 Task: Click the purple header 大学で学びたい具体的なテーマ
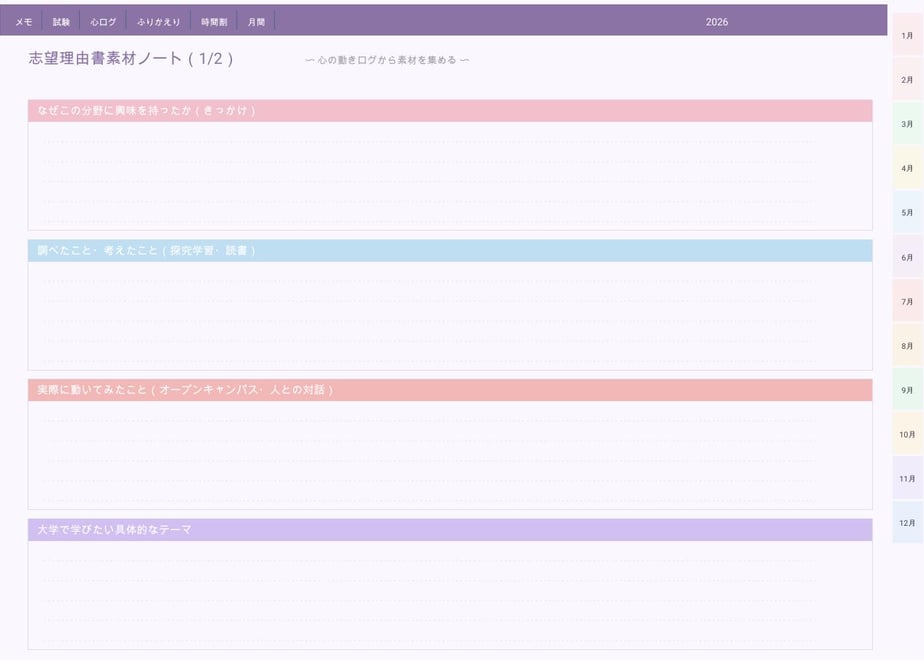coord(450,530)
